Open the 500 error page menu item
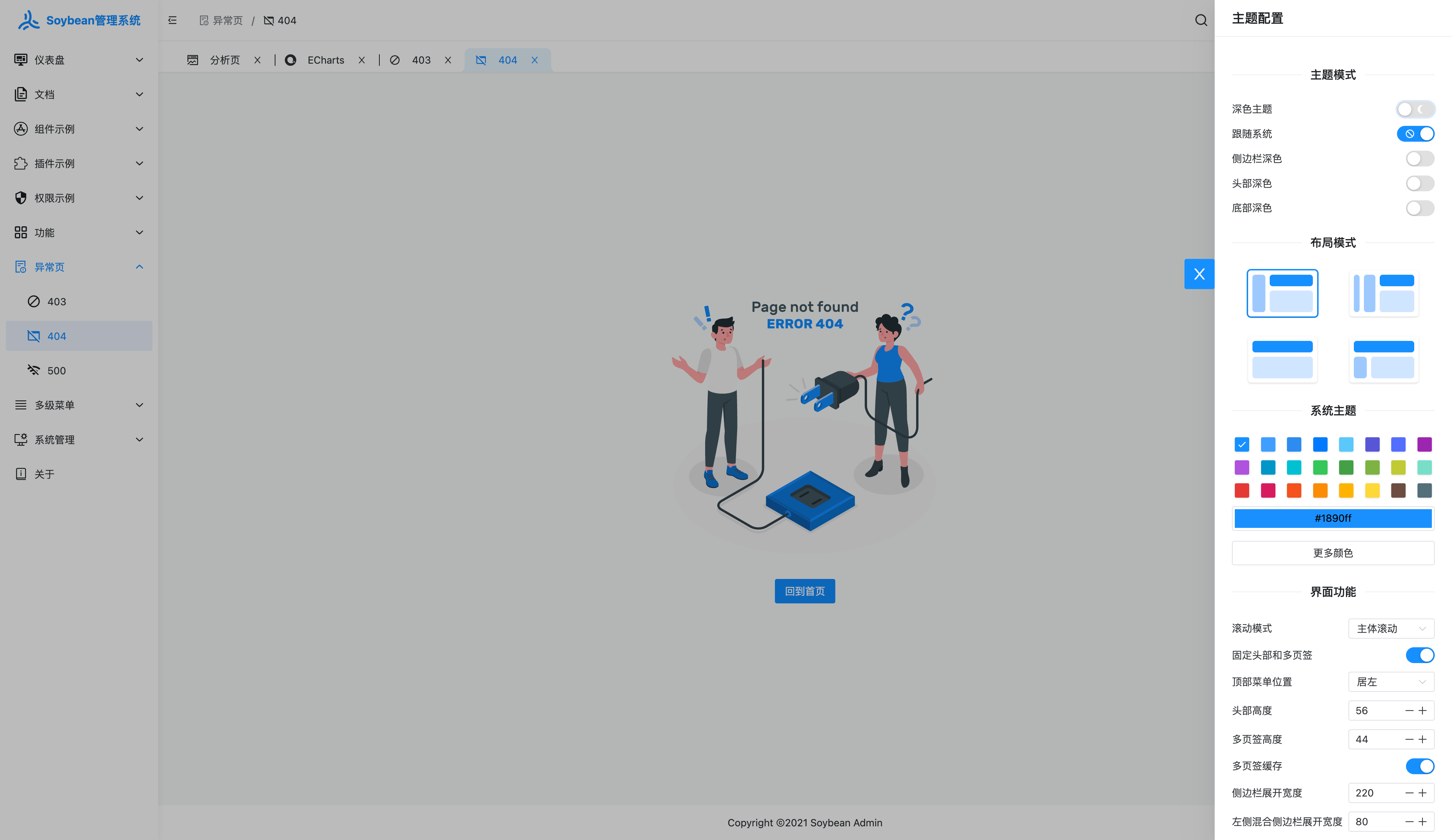Viewport: 1452px width, 840px height. point(56,370)
